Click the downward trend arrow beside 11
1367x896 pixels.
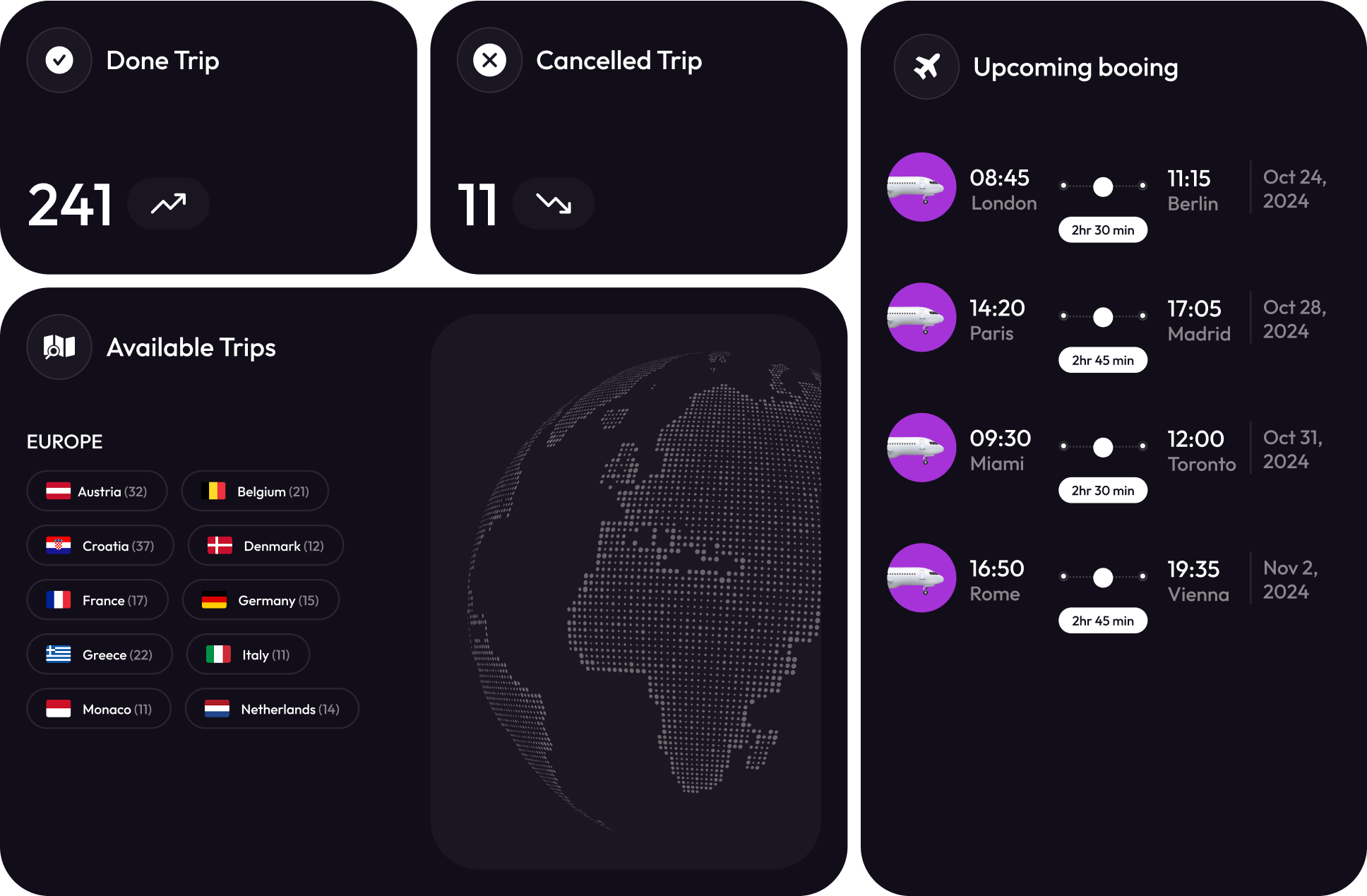click(x=554, y=203)
